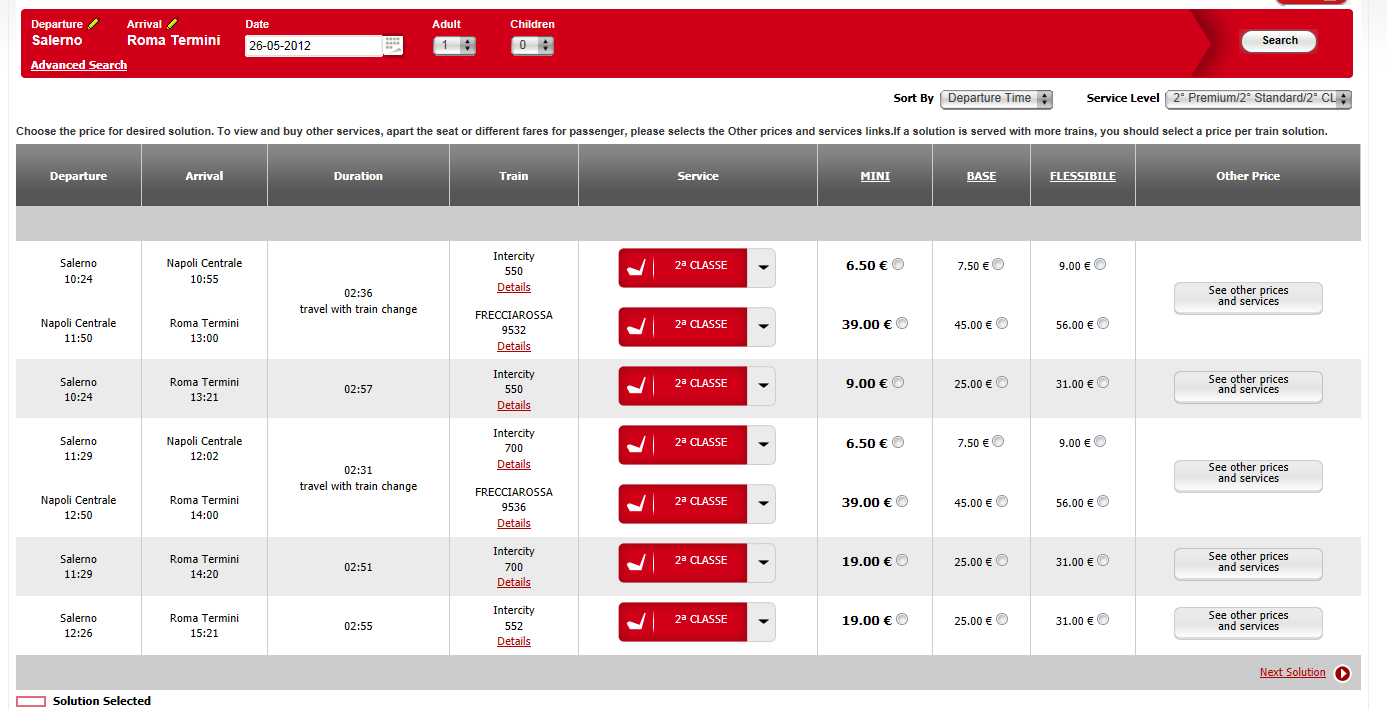
Task: Pick BASE 25.00 € for Intercity 550 arriving 13:21
Action: click(x=1002, y=383)
